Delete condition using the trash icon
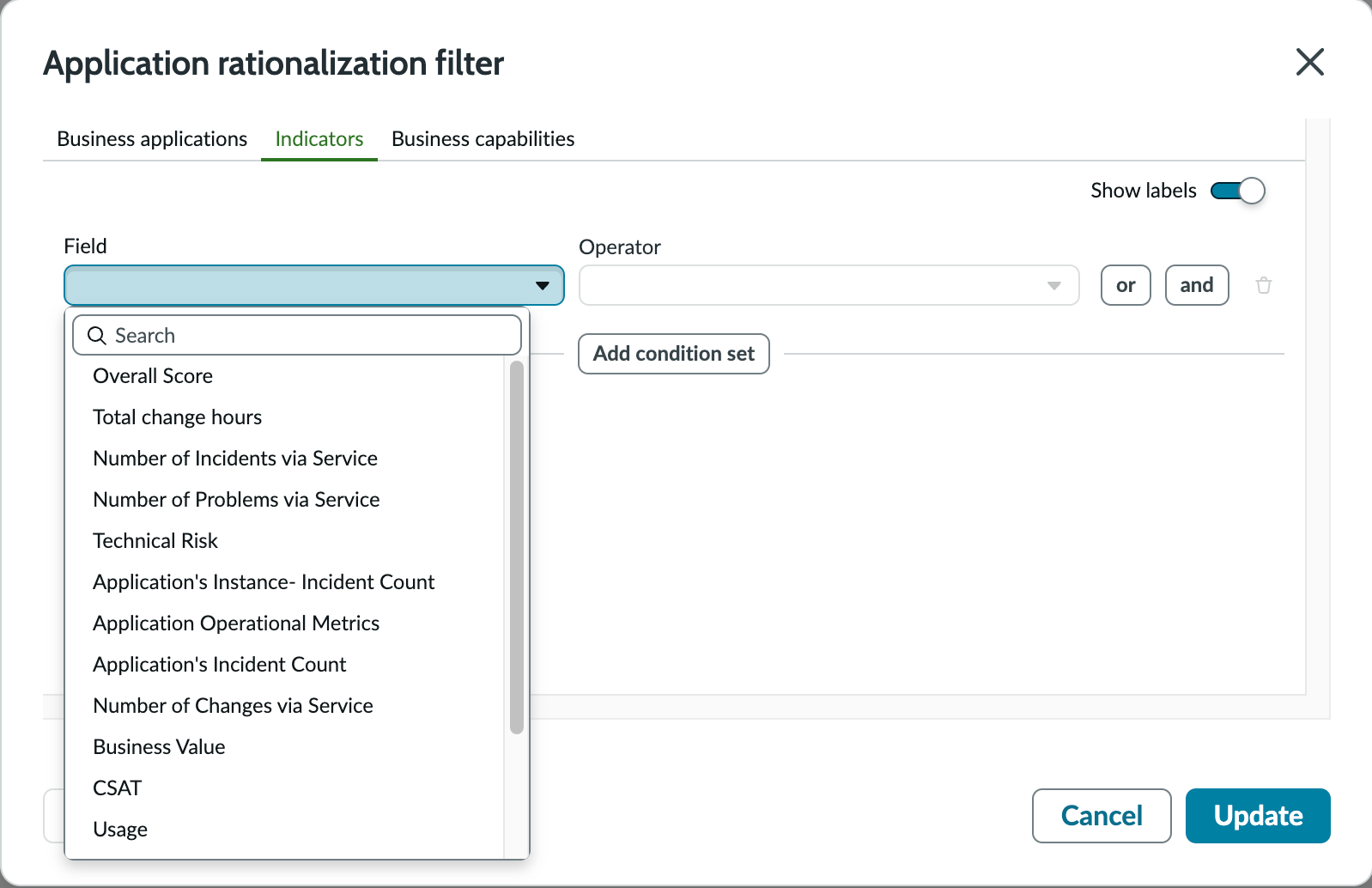Image resolution: width=1372 pixels, height=888 pixels. tap(1263, 285)
